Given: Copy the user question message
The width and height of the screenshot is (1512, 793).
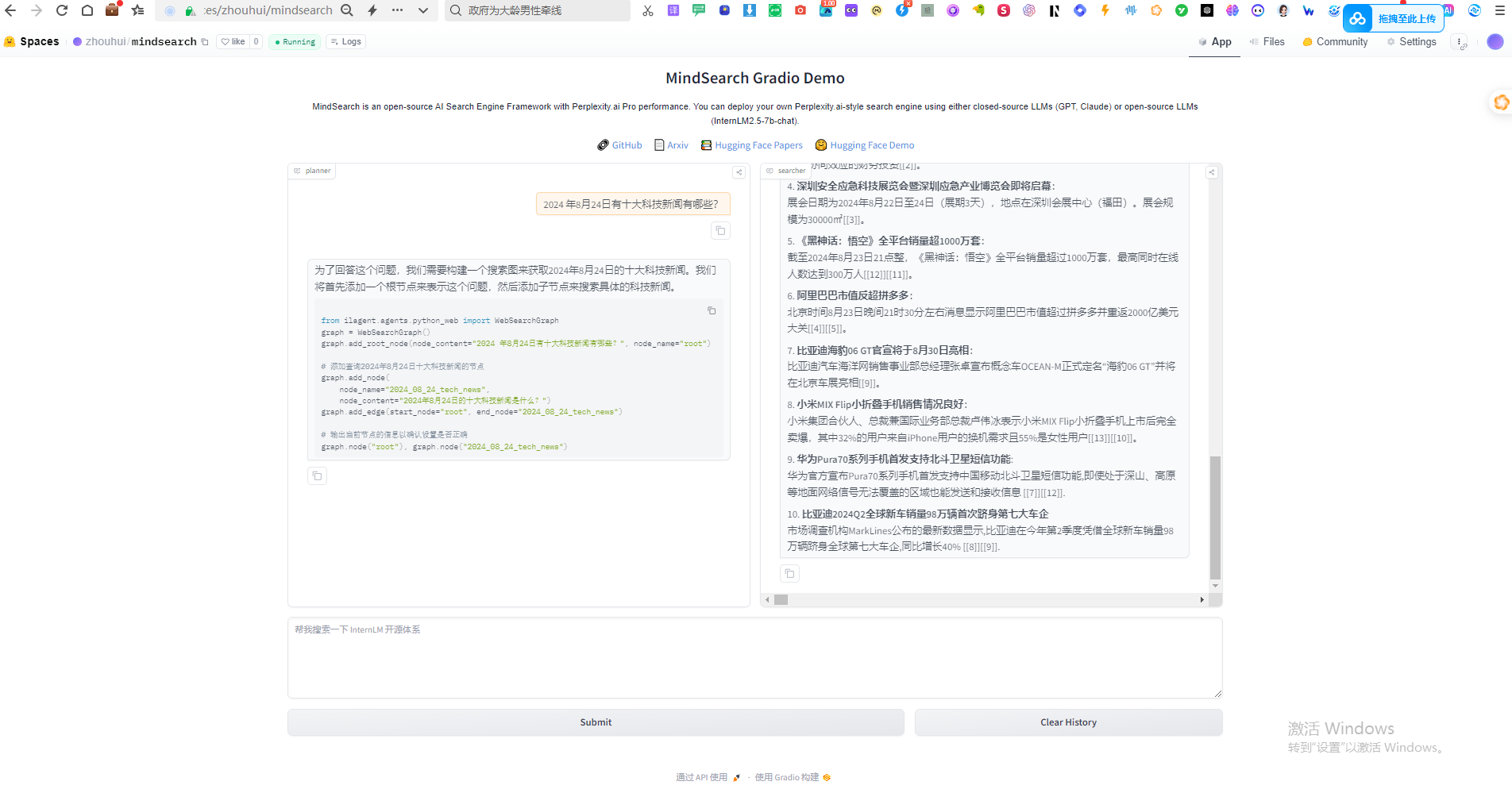Looking at the screenshot, I should click(720, 230).
